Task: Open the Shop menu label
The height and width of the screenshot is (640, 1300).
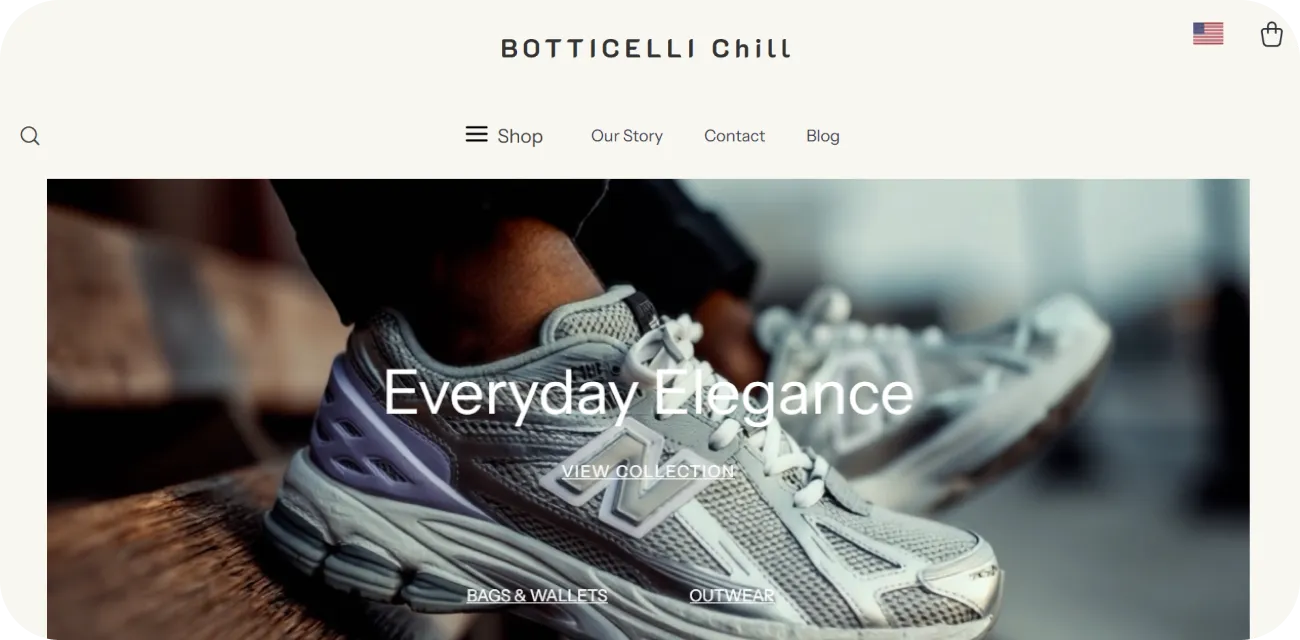Action: click(520, 136)
